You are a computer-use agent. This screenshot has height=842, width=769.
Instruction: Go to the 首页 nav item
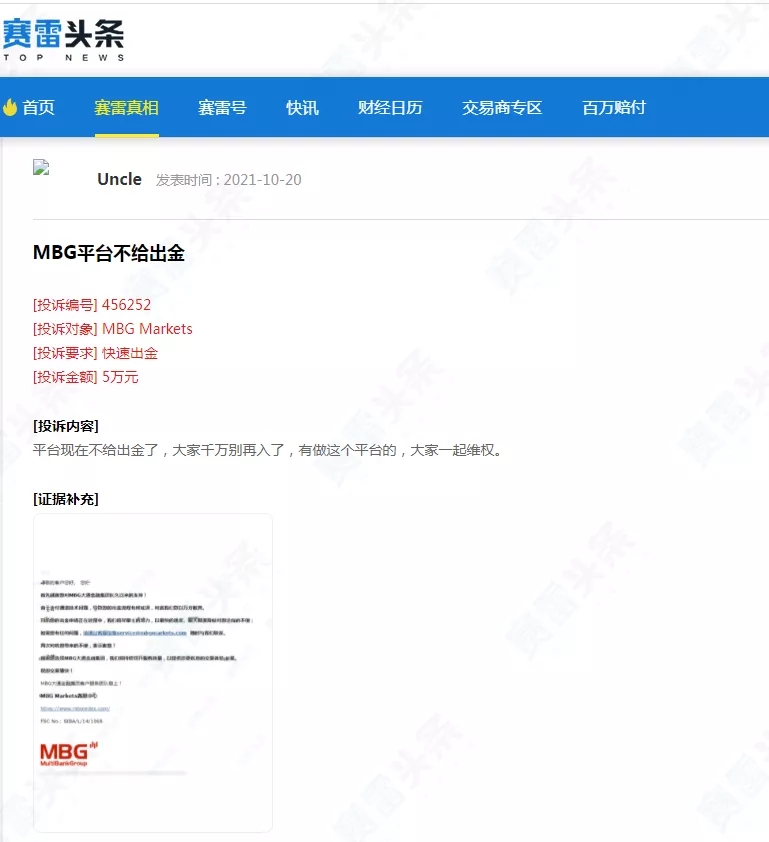tap(39, 107)
